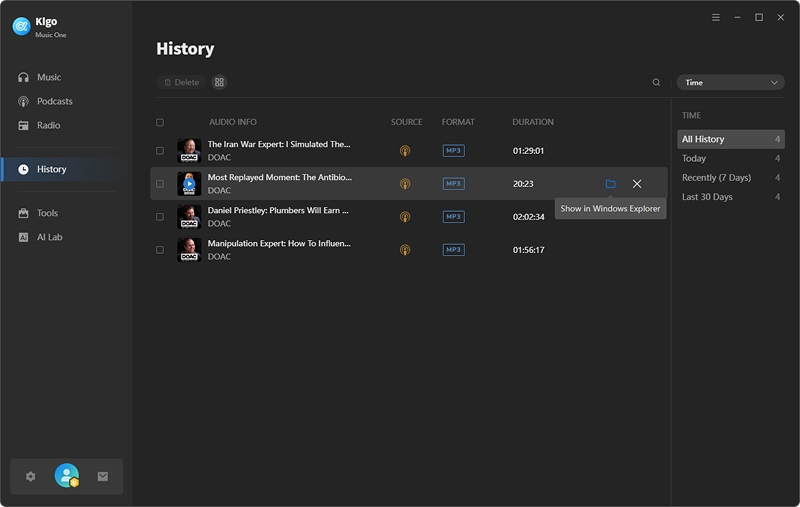Expand the Time sort dropdown
Screen dimensions: 800x507
pos(731,82)
